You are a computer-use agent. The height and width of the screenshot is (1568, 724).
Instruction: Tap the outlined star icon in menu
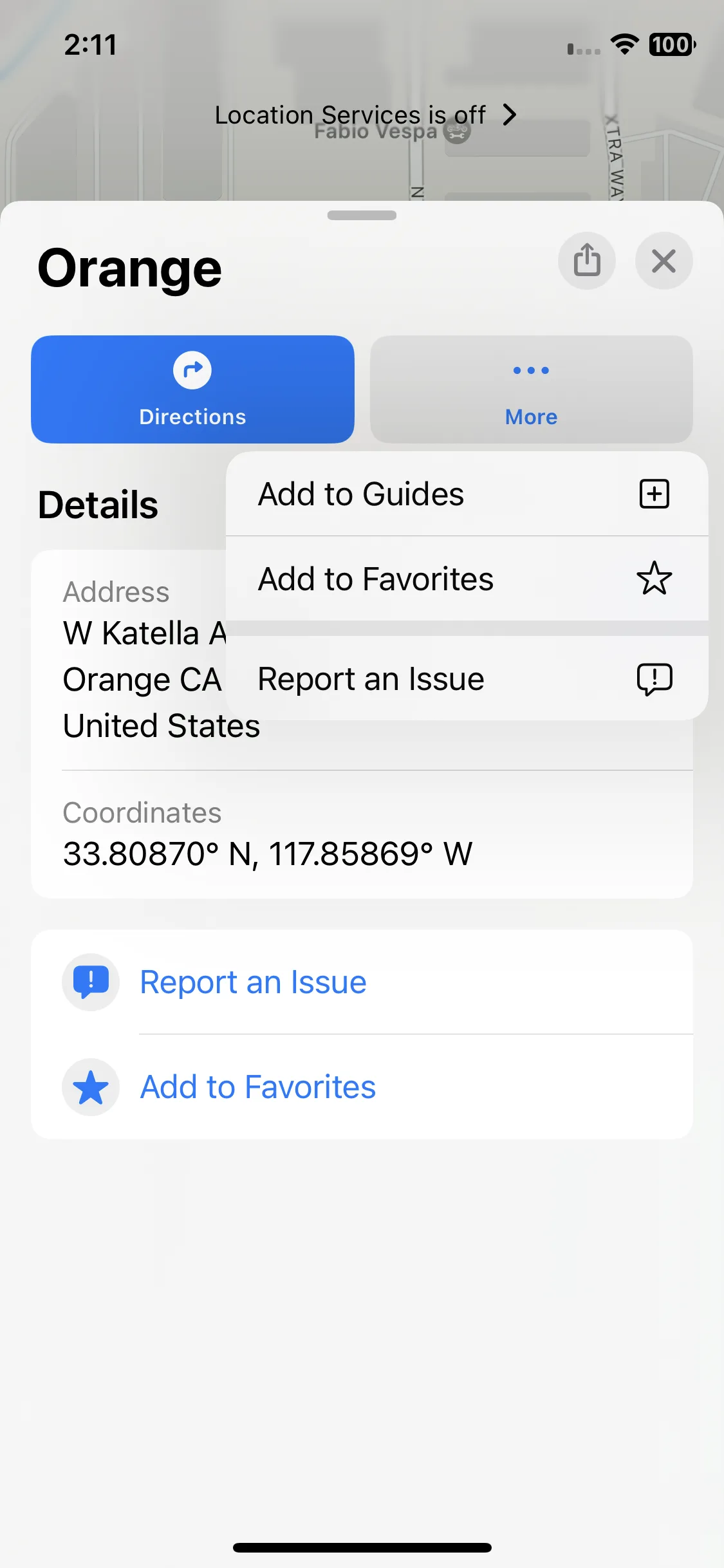point(654,578)
